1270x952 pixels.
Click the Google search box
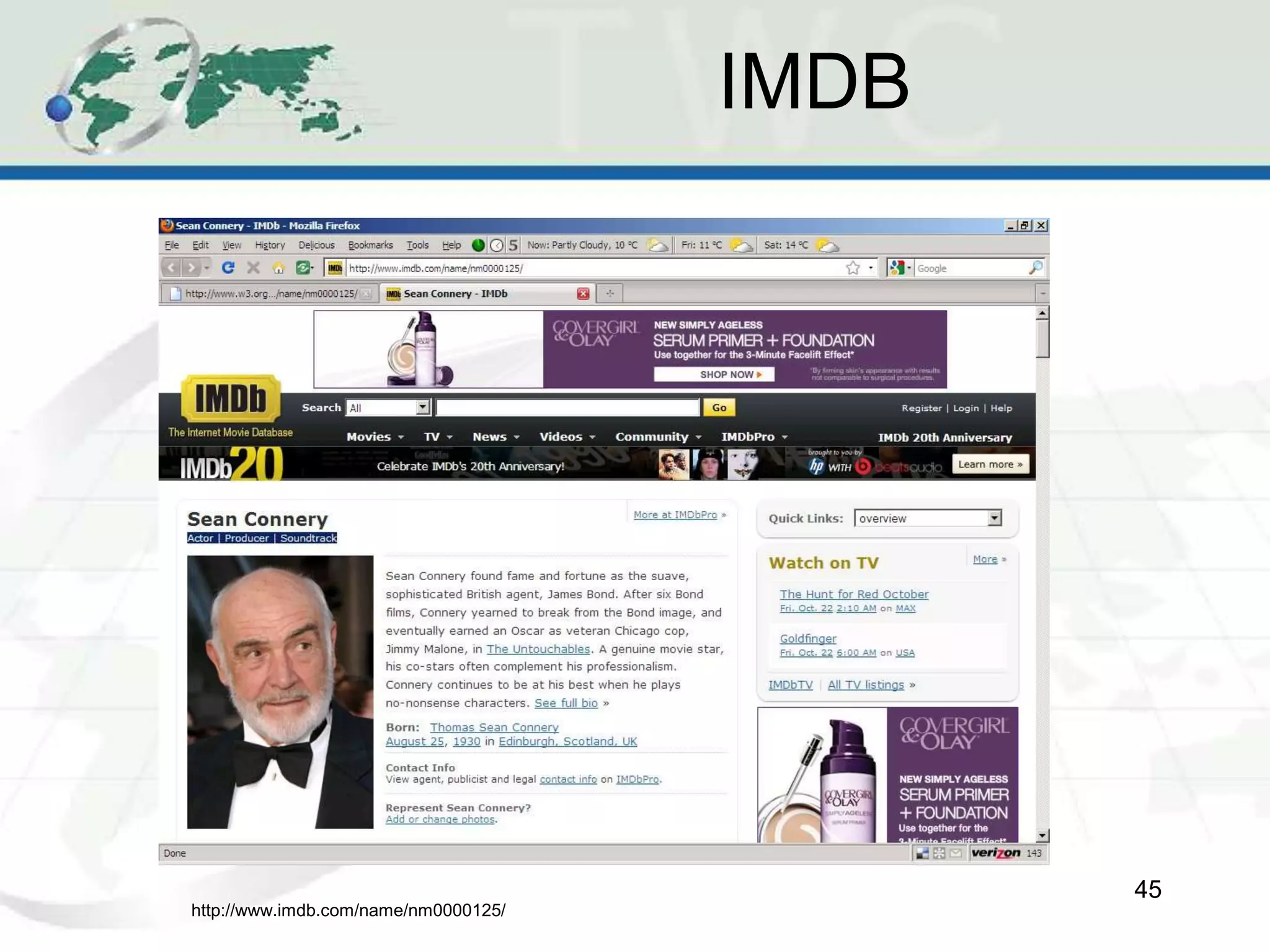point(970,268)
